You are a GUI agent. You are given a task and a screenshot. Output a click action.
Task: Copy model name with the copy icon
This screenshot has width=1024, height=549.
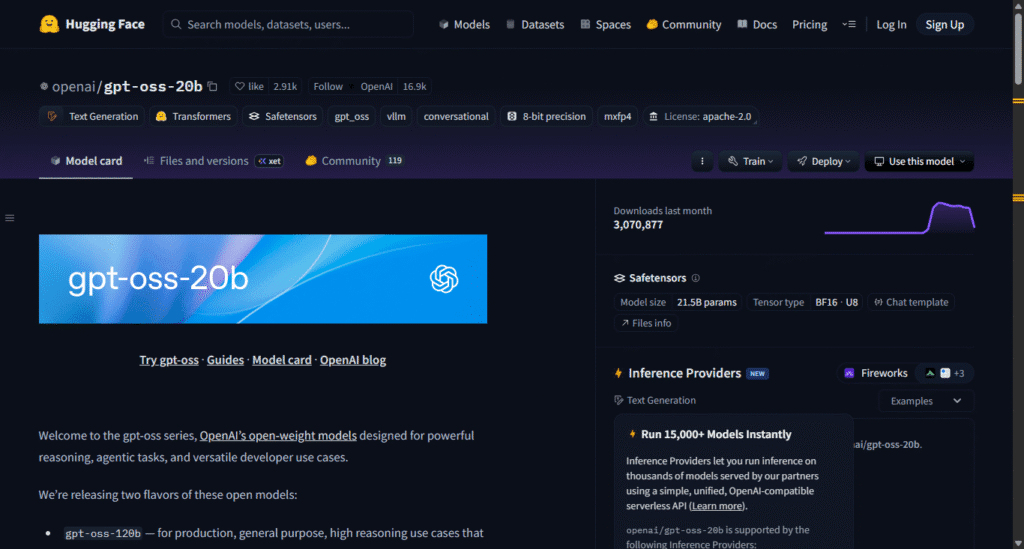pyautogui.click(x=212, y=86)
